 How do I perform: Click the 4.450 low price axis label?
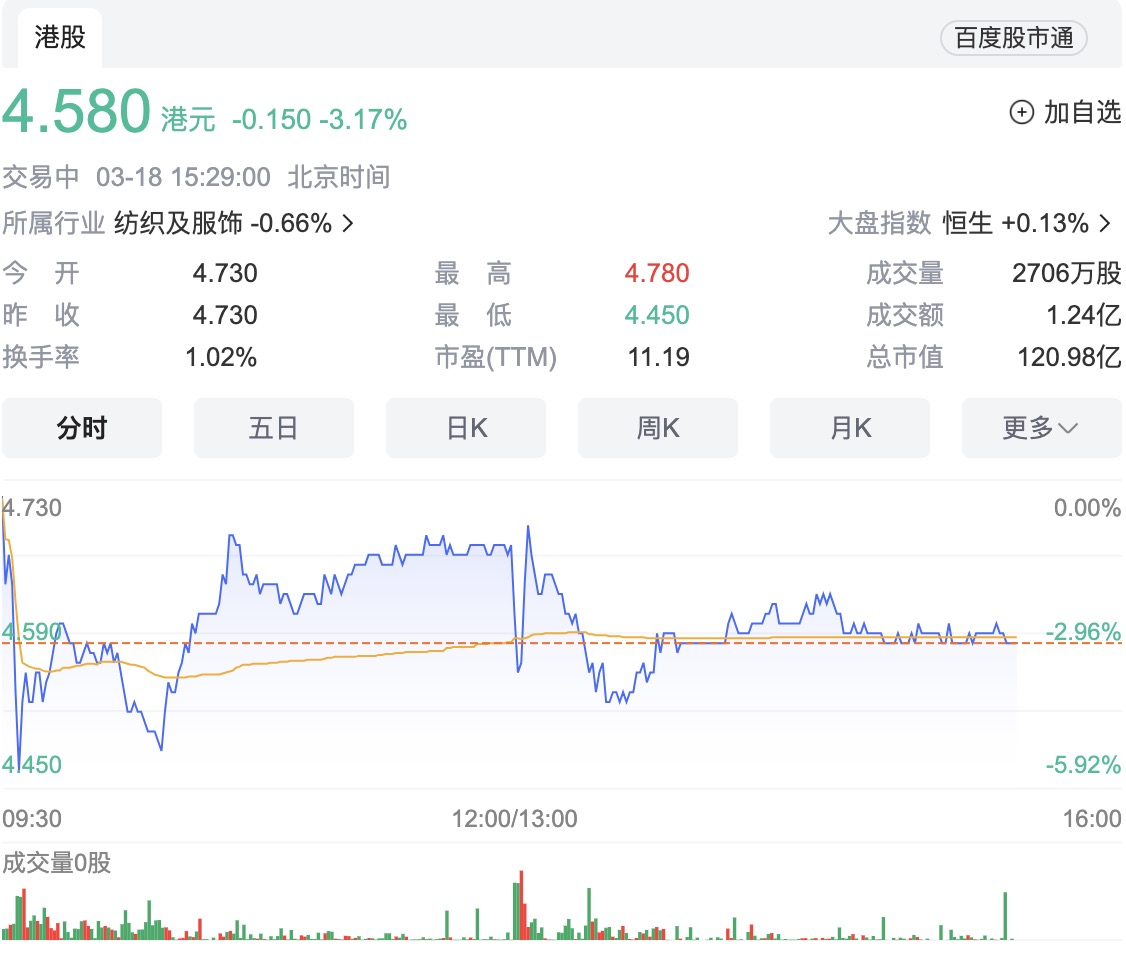coord(32,765)
